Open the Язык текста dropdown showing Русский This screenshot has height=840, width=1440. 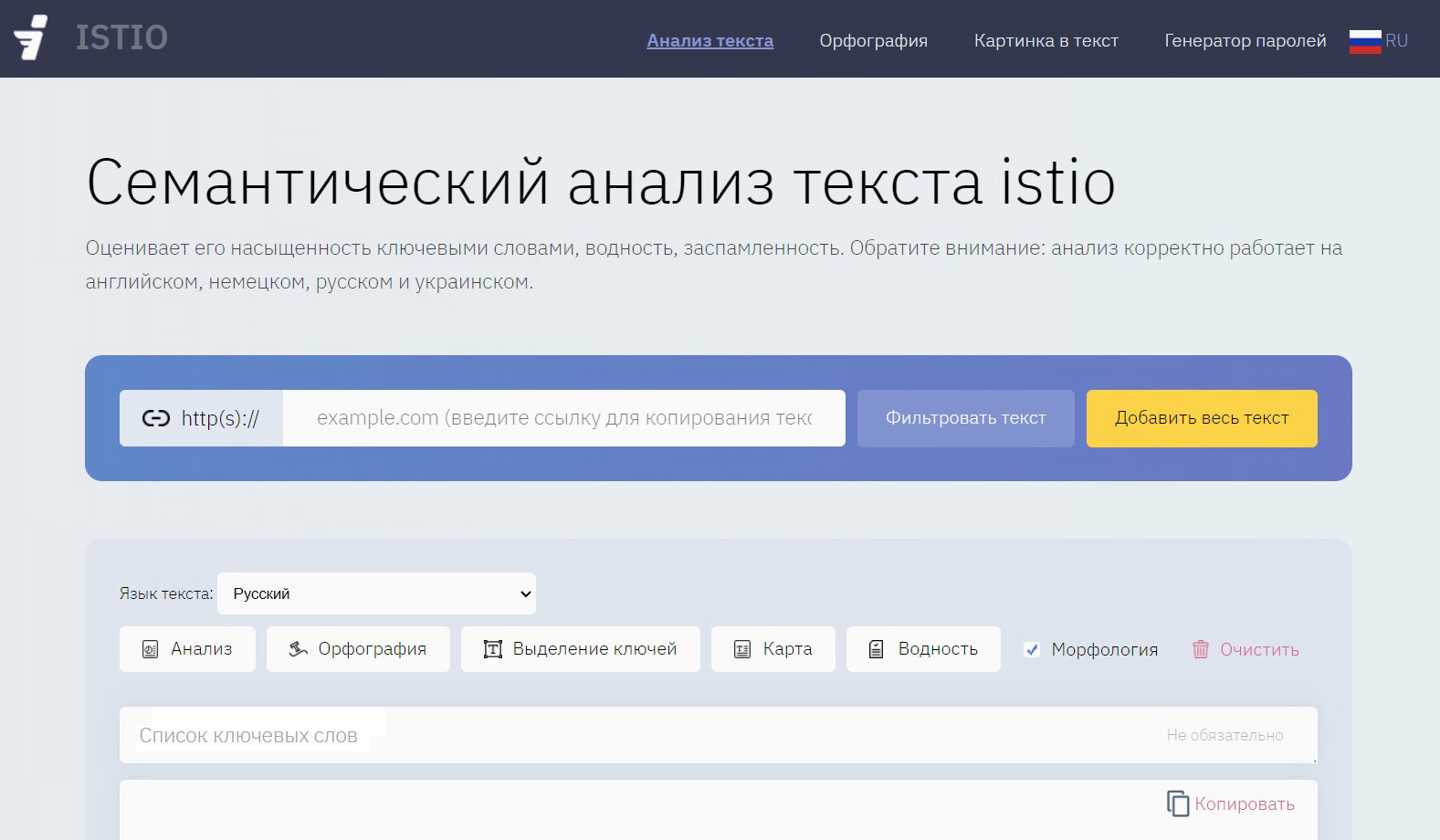click(x=376, y=593)
